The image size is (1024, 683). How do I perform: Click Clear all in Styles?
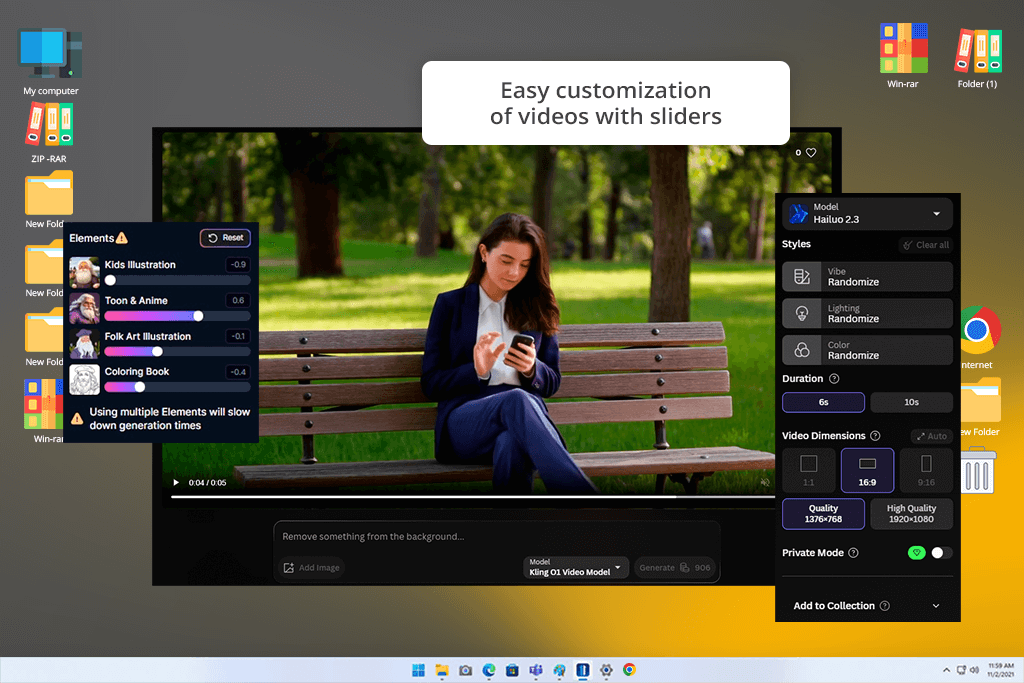pyautogui.click(x=925, y=245)
